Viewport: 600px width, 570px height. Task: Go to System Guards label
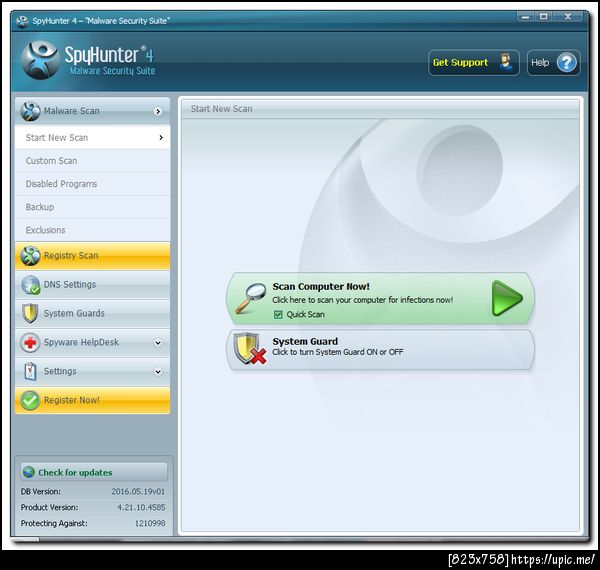coord(74,313)
